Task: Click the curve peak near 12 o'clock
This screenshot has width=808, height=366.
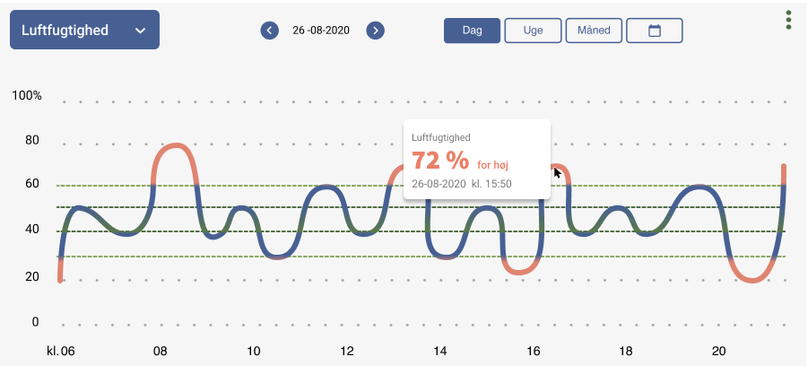Action: point(325,187)
